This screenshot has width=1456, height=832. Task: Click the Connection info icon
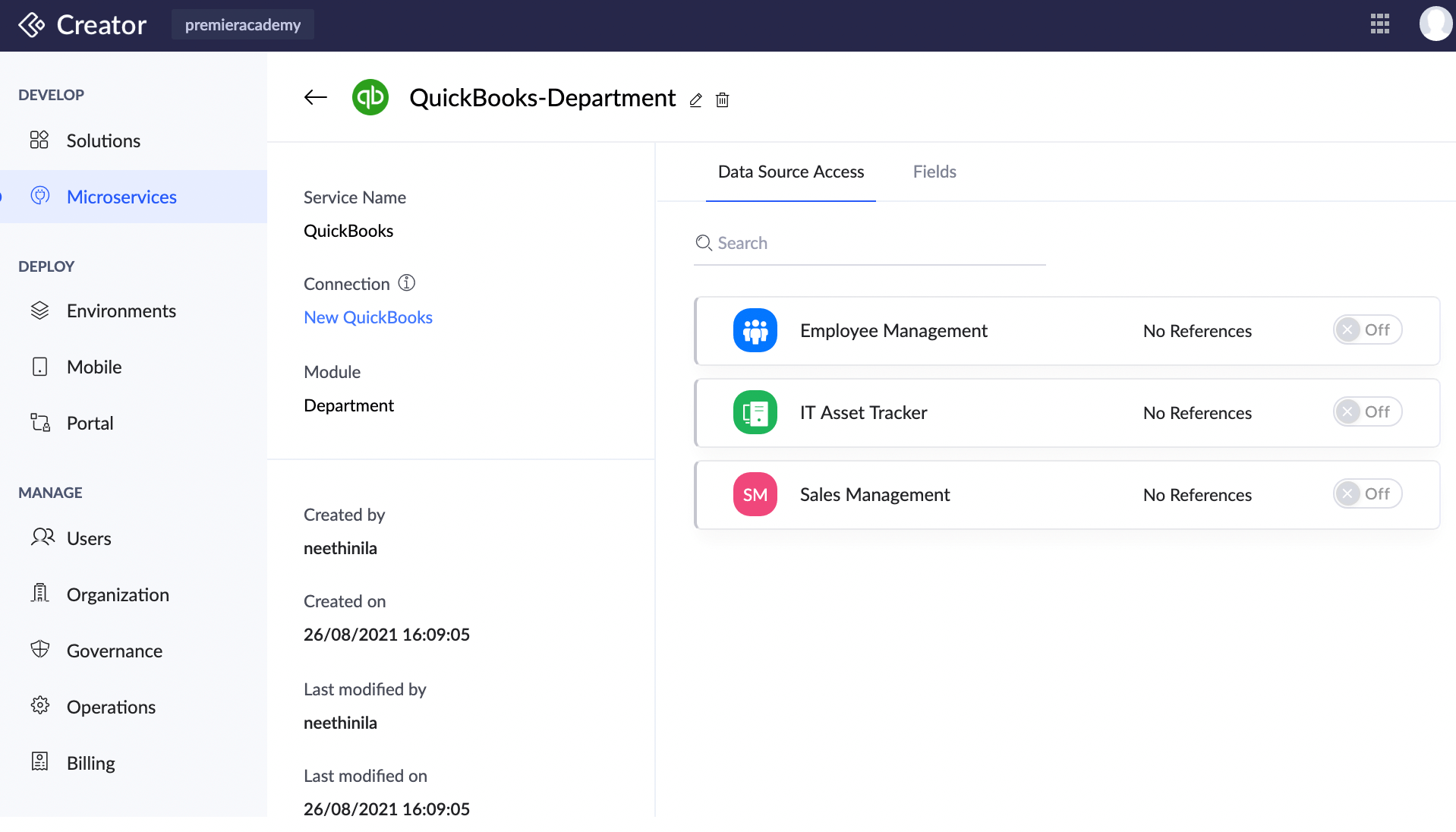407,283
